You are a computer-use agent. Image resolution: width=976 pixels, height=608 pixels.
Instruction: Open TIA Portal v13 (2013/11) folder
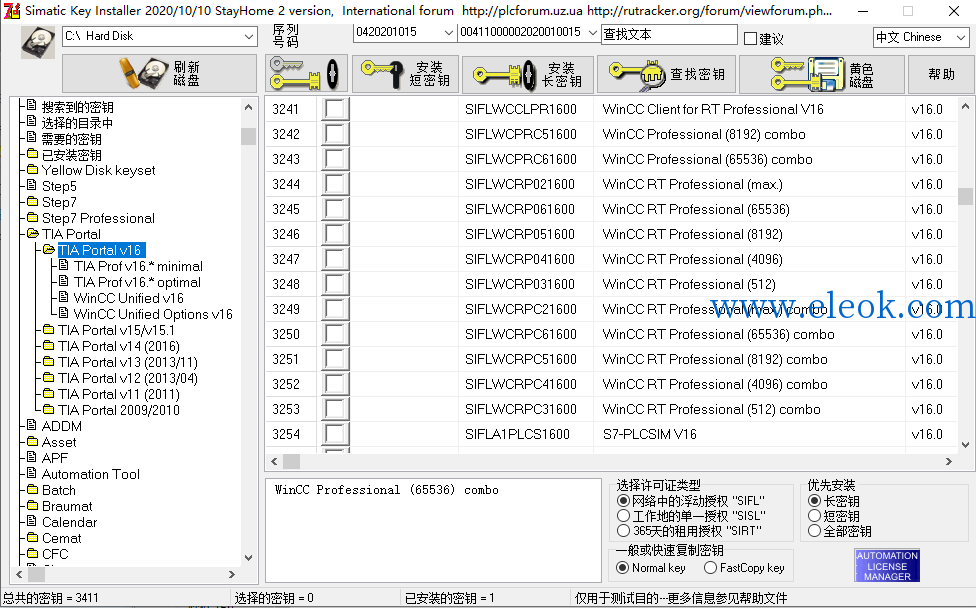pyautogui.click(x=128, y=362)
